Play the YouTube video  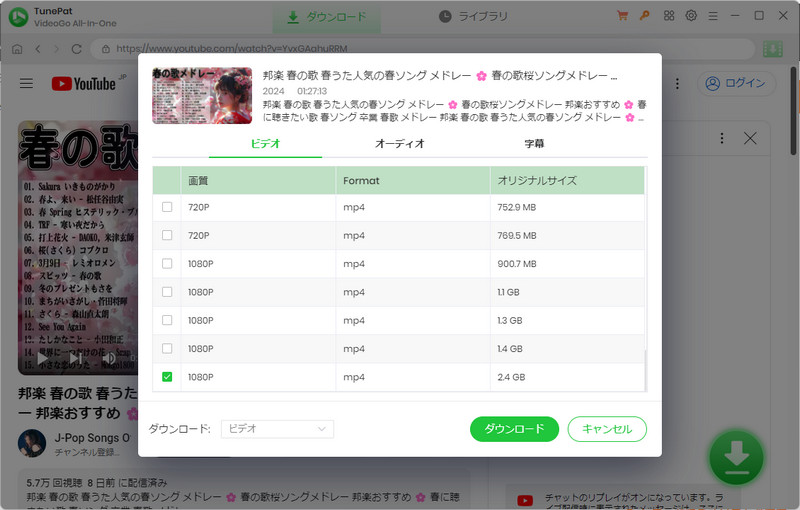click(x=43, y=359)
